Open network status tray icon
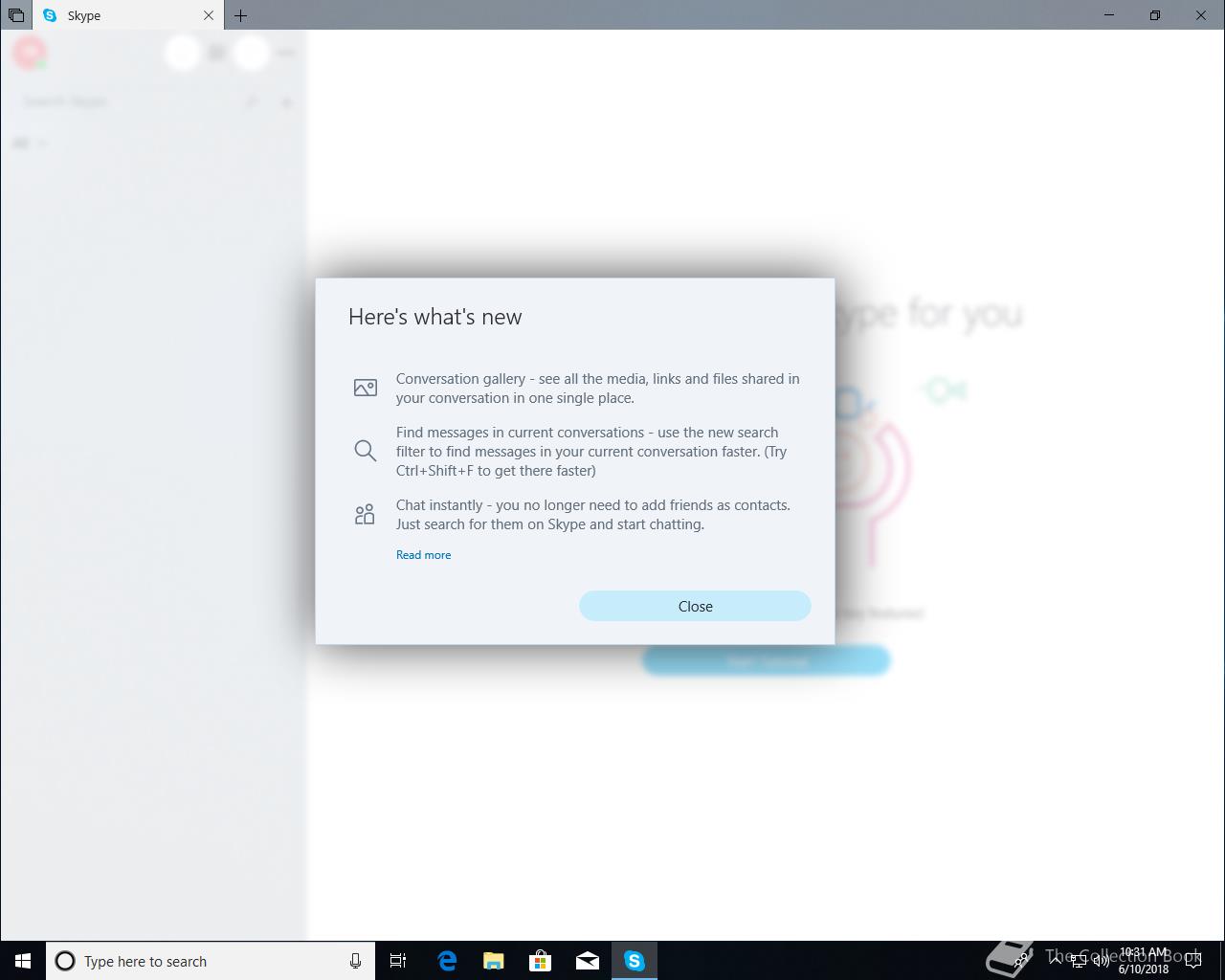Viewport: 1225px width, 980px height. tap(1079, 961)
